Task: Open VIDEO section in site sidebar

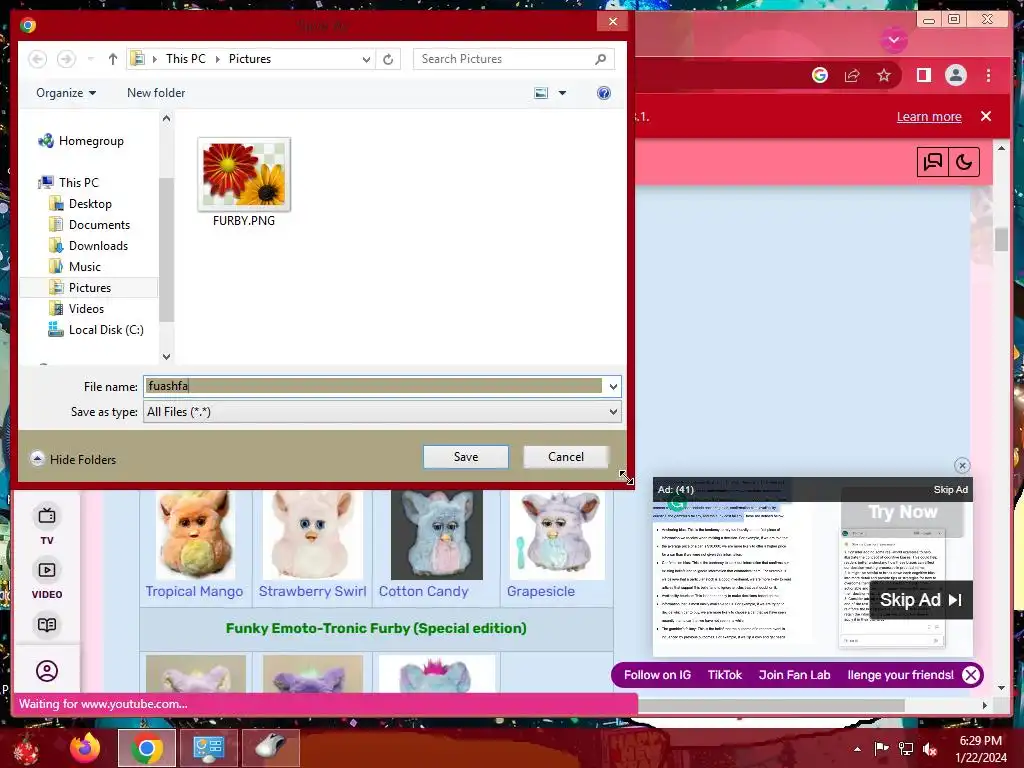Action: (47, 580)
